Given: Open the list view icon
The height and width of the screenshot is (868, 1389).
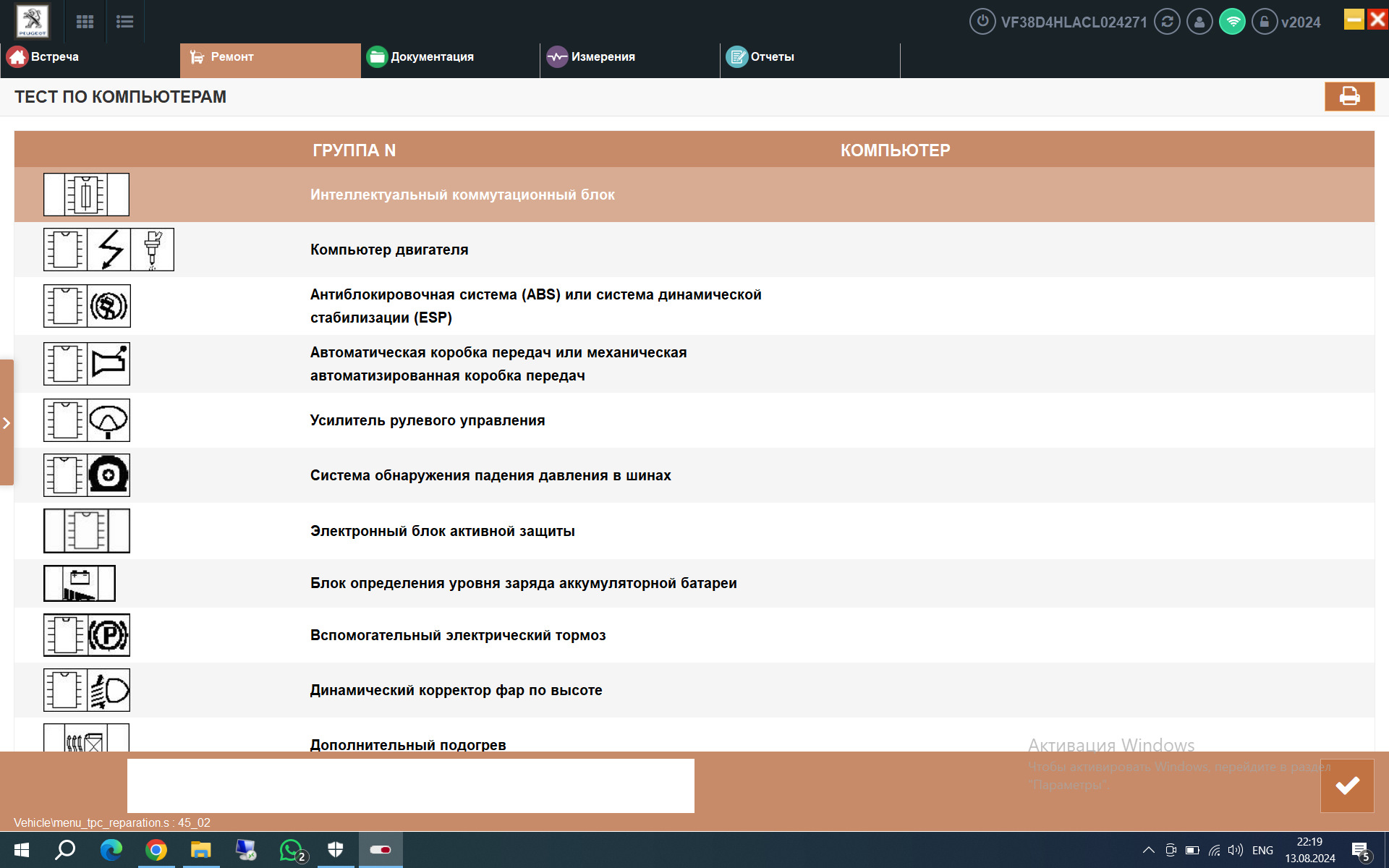Looking at the screenshot, I should point(124,22).
